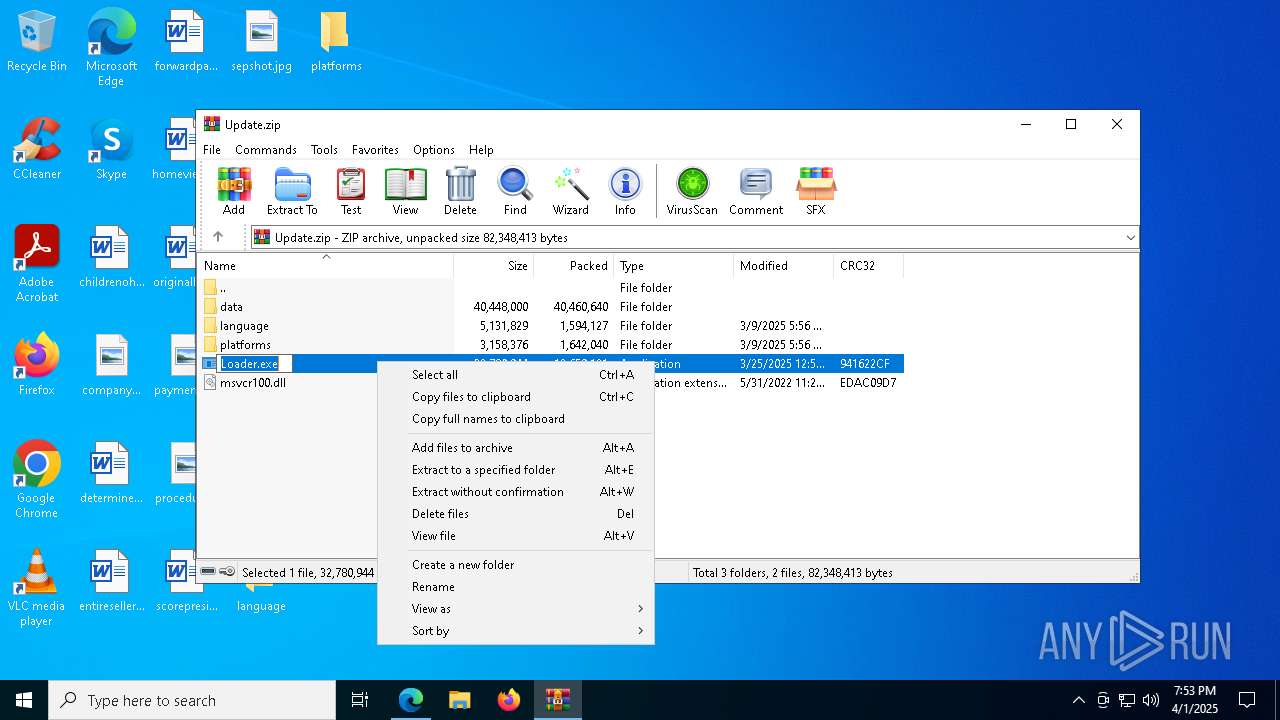
Task: Choose Copy files to clipboard
Action: [516, 397]
